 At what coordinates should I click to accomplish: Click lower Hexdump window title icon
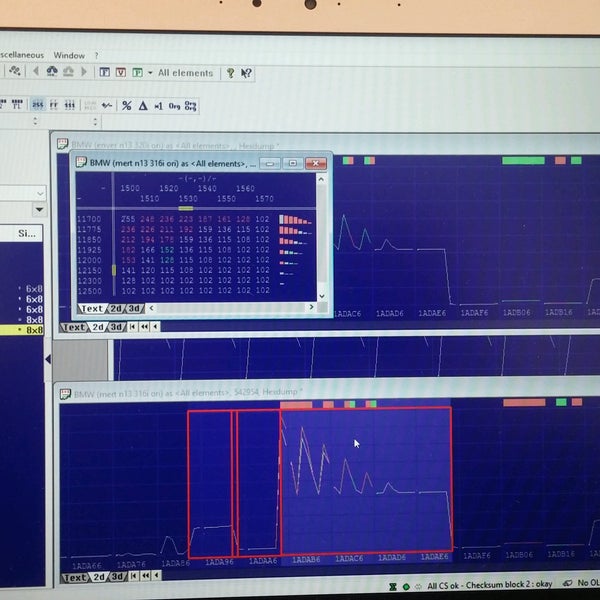(x=65, y=394)
